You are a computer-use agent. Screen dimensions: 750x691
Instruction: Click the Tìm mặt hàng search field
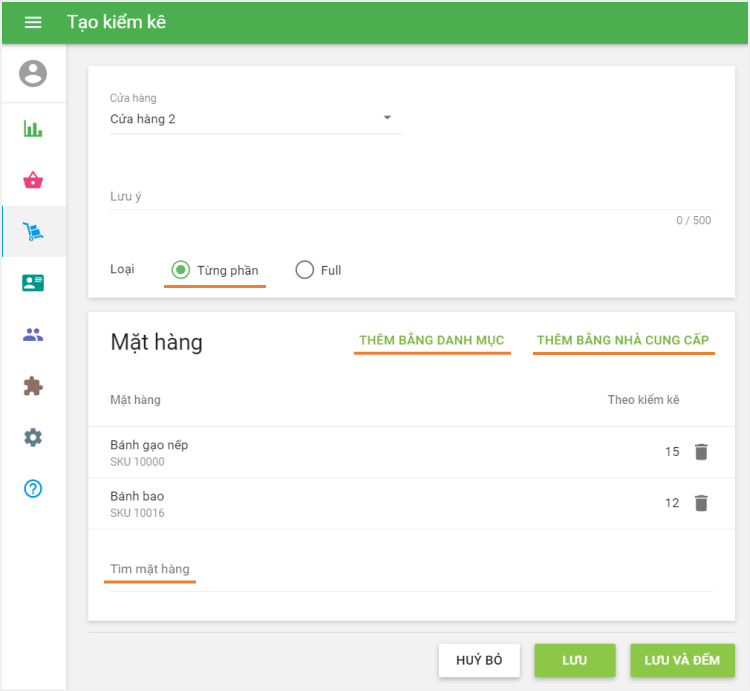point(410,570)
